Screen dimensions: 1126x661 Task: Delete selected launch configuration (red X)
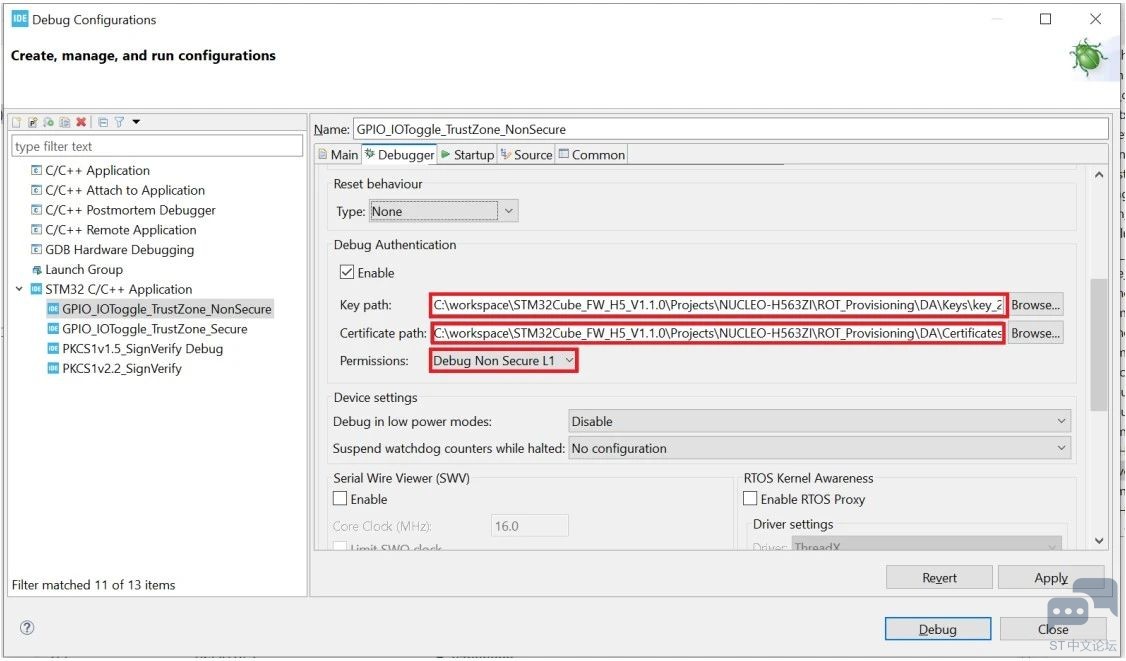pyautogui.click(x=80, y=122)
